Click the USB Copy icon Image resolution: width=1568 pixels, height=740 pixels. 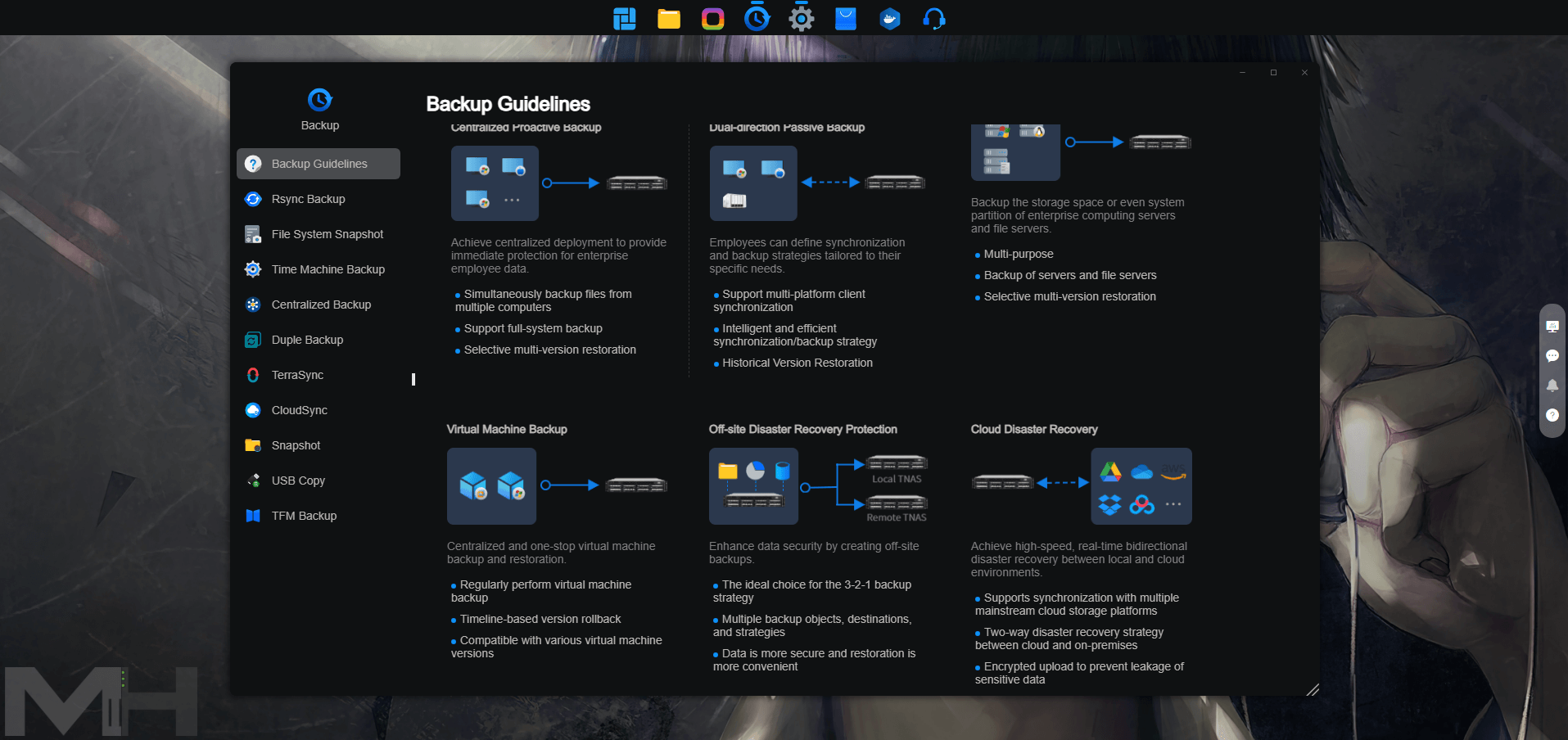[x=253, y=481]
